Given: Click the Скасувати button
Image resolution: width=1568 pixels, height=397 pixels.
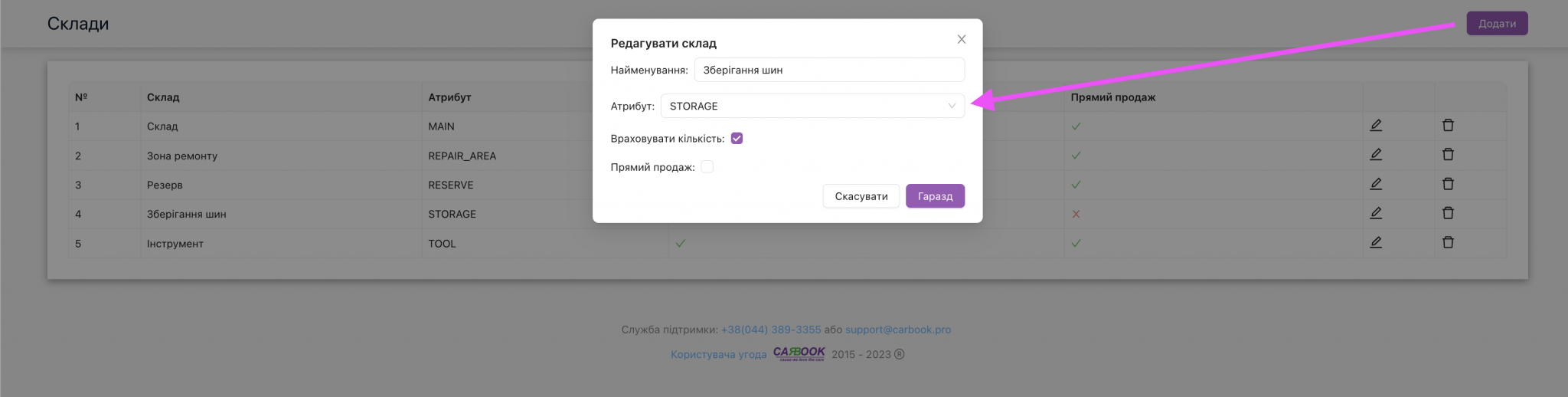Looking at the screenshot, I should coord(861,196).
